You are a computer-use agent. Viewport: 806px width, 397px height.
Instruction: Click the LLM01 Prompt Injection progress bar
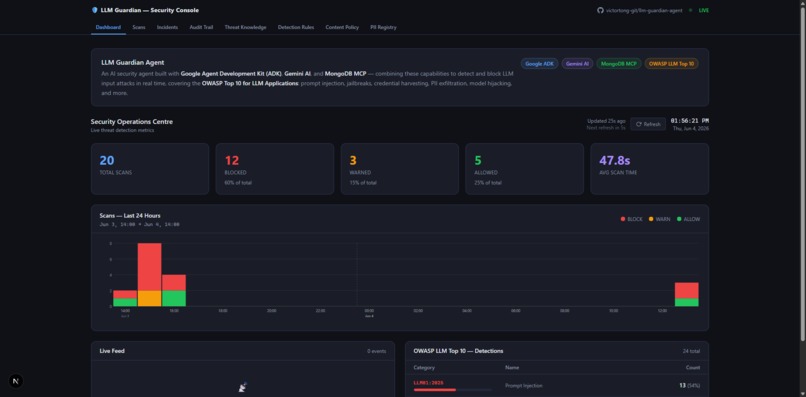(x=452, y=390)
